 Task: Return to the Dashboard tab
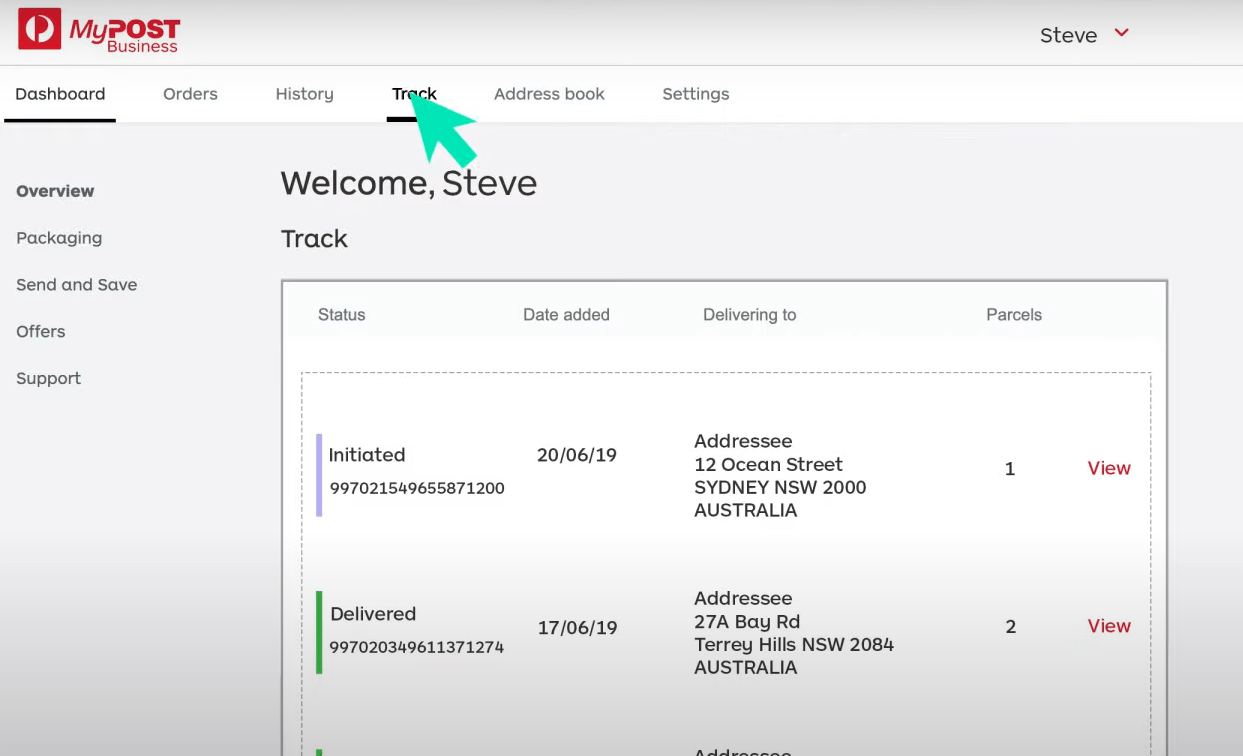point(60,93)
